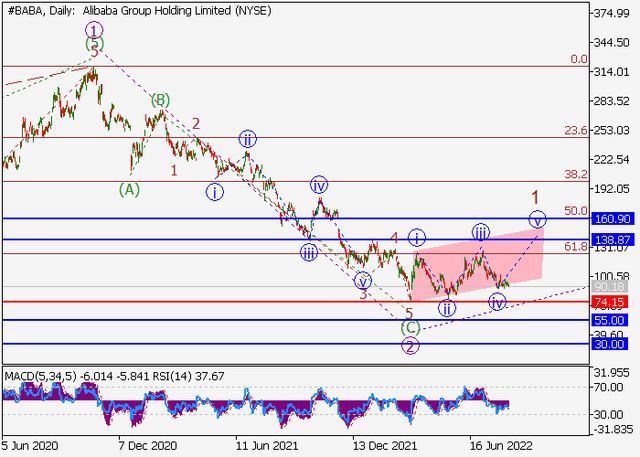
Task: Select the blue circled ii under pink channel
Action: point(447,308)
